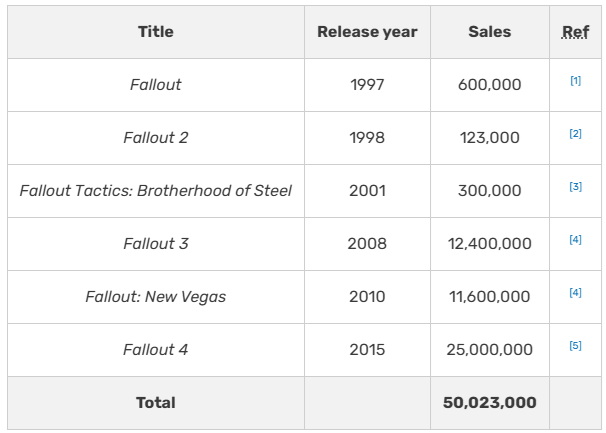This screenshot has width=606, height=433.
Task: Click the Total row label
Action: pos(156,403)
